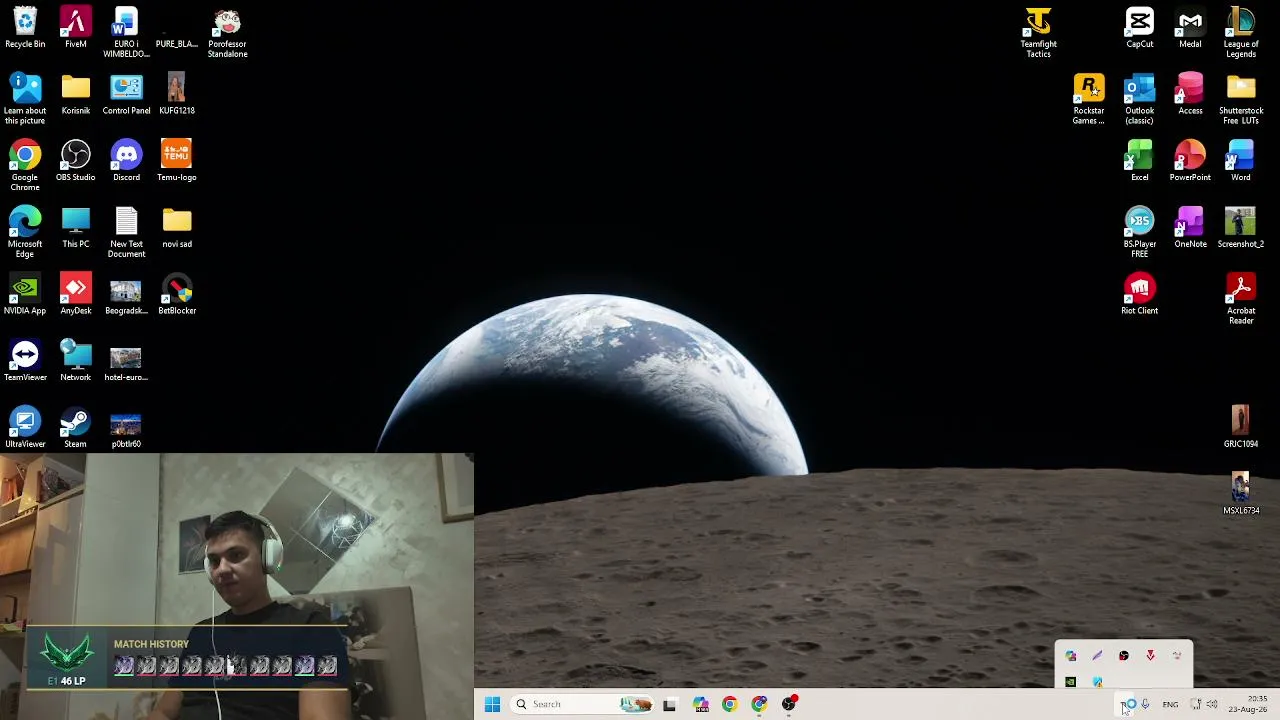
Task: Open the Korisnik folder
Action: pos(75,95)
